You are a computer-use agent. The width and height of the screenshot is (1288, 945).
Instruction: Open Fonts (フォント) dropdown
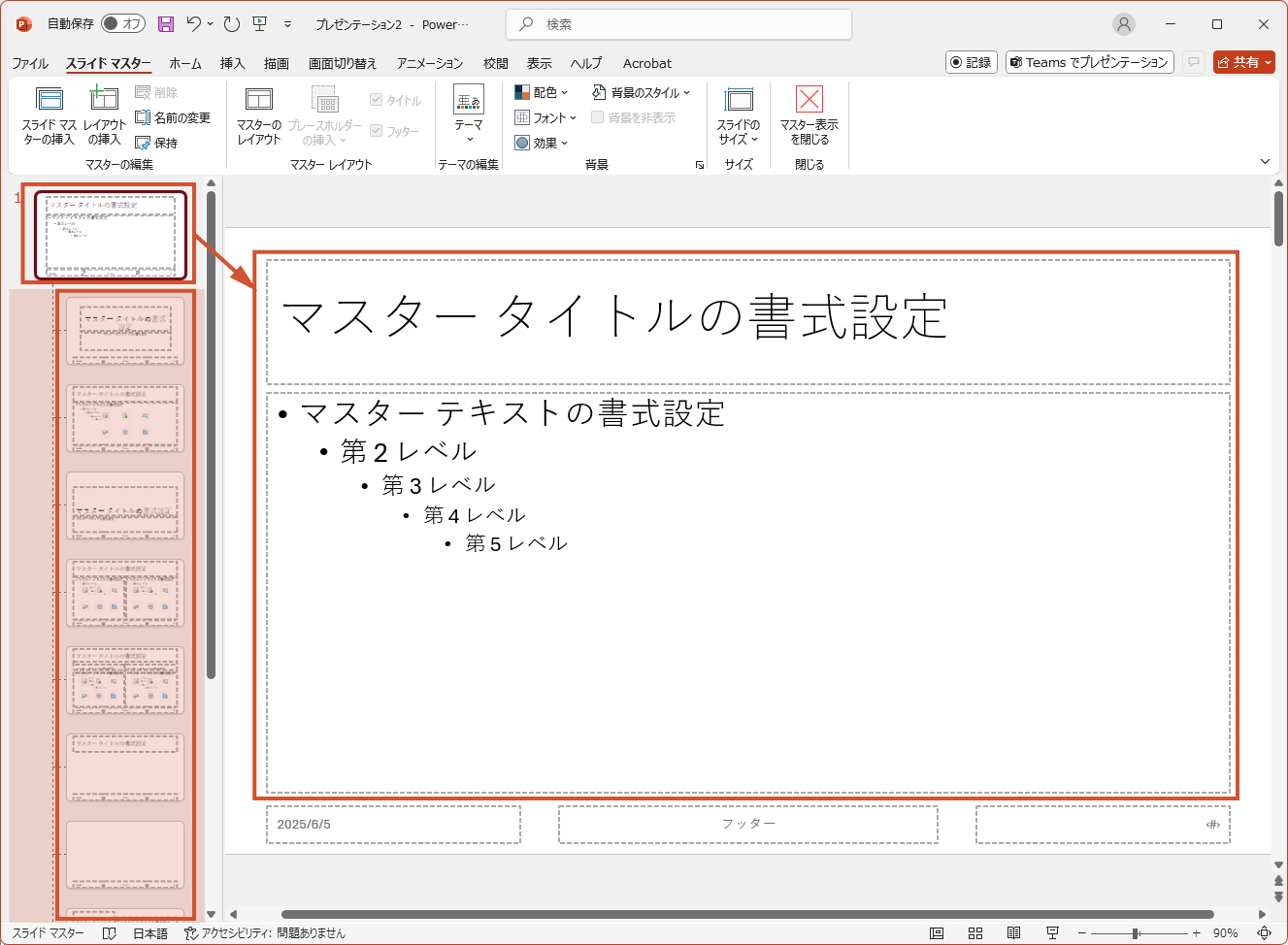tap(545, 117)
